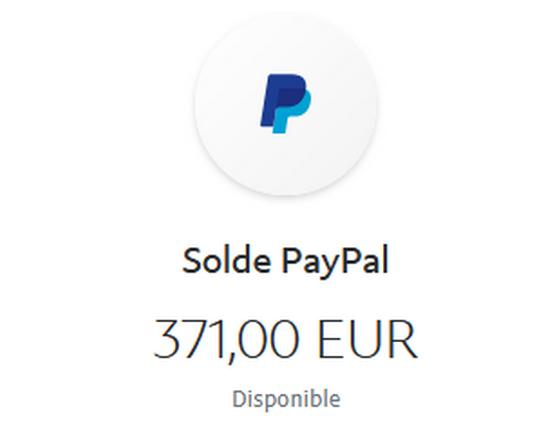Click the Disponible status label
This screenshot has height=430, width=555.
286,400
